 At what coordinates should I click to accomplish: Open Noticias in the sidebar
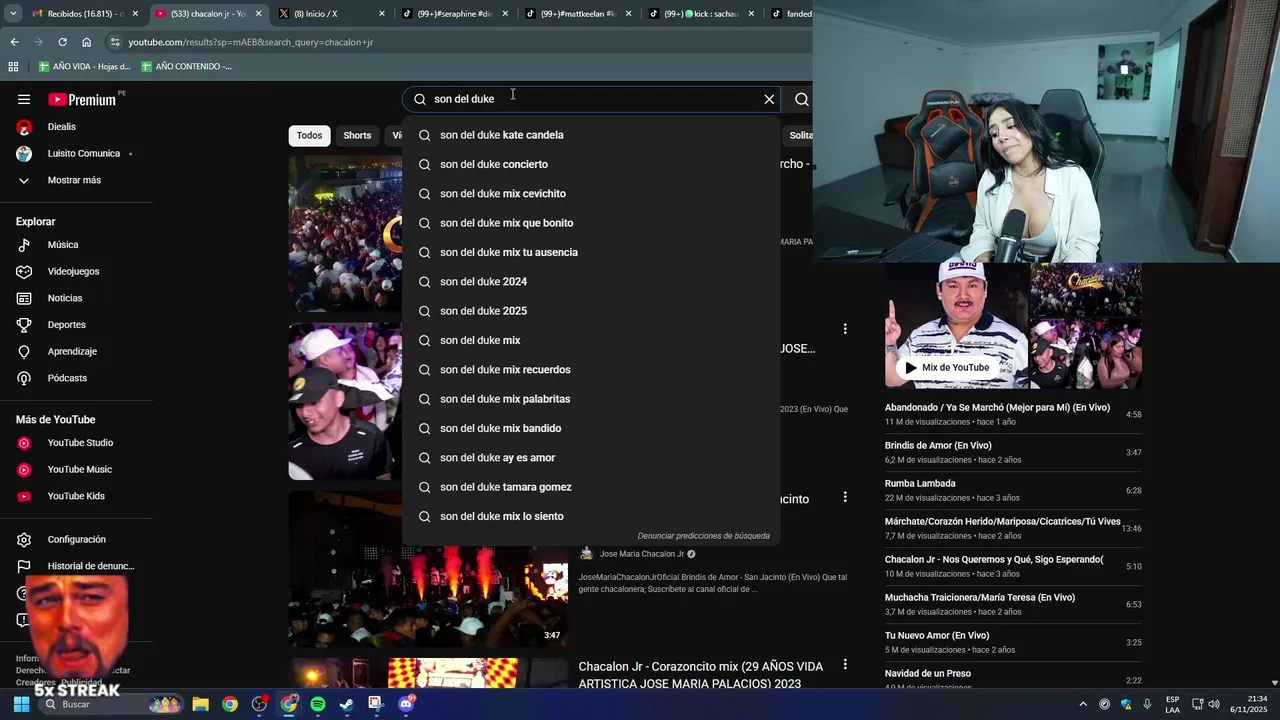click(x=65, y=298)
